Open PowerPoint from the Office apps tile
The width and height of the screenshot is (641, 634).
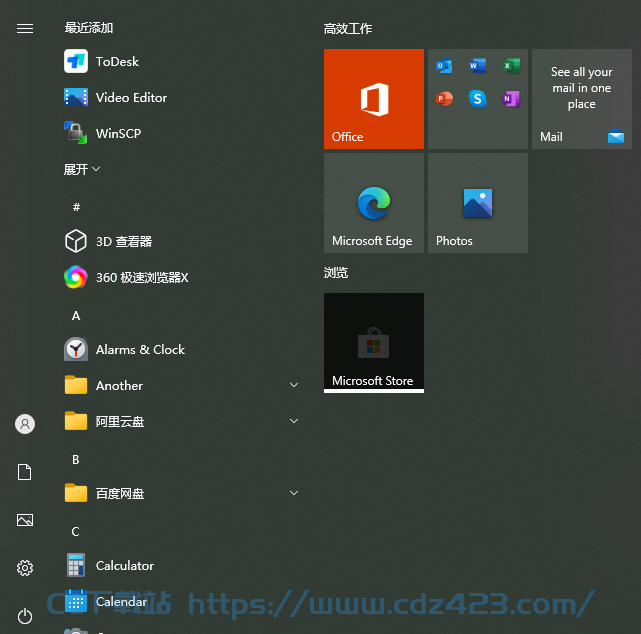point(444,99)
